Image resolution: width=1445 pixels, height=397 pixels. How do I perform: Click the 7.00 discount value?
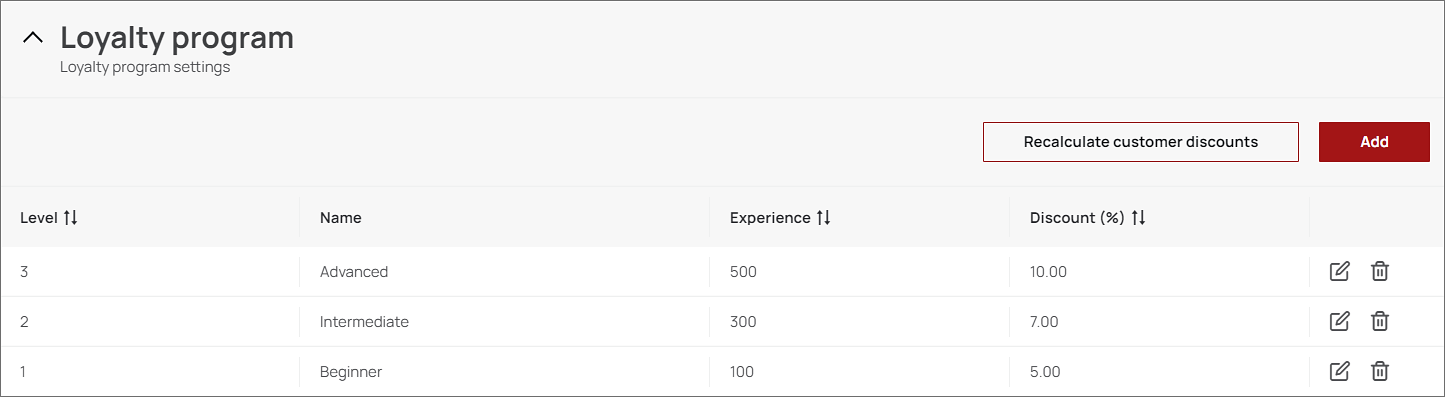1044,322
